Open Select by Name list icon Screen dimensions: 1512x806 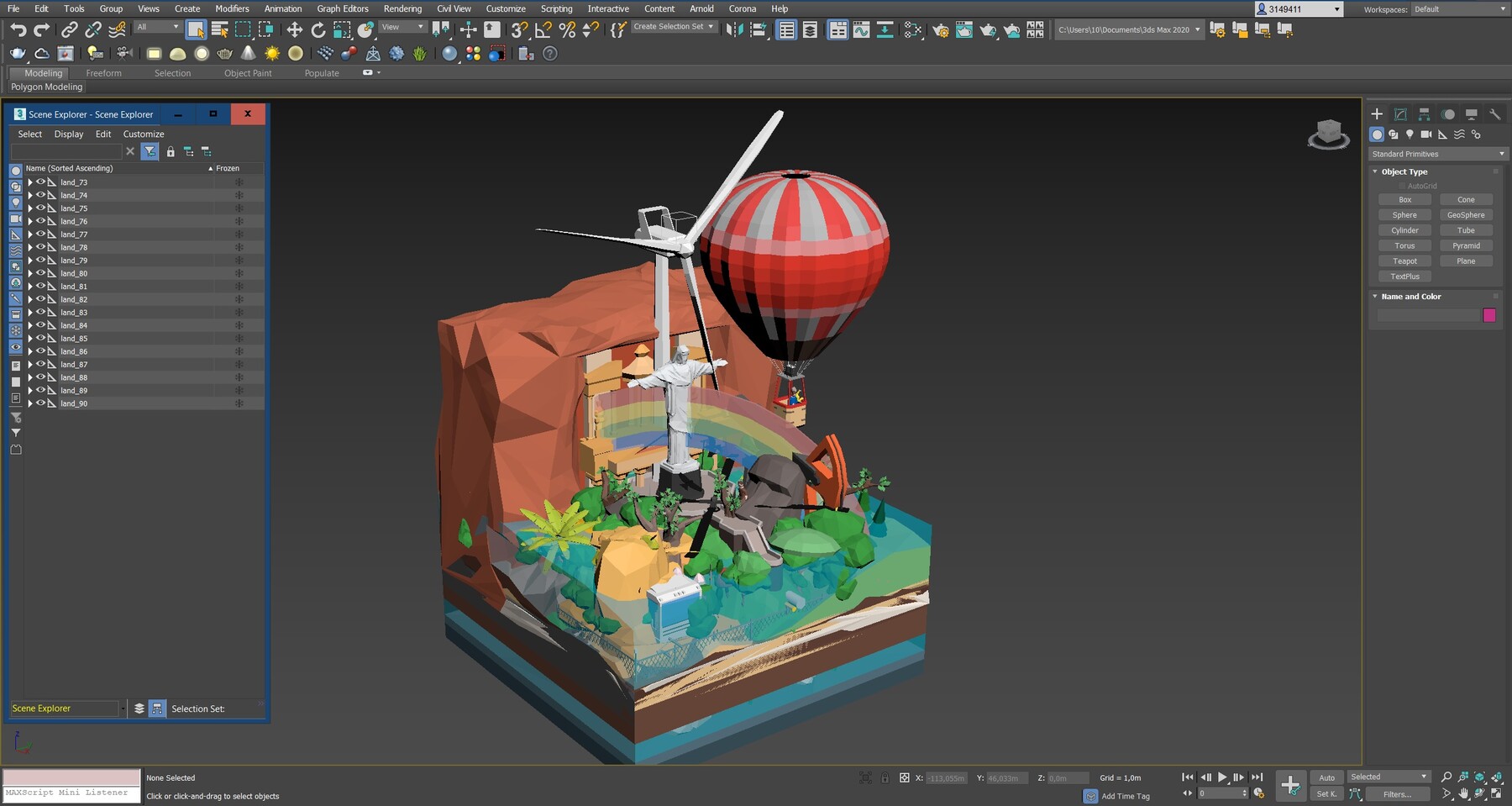(220, 30)
